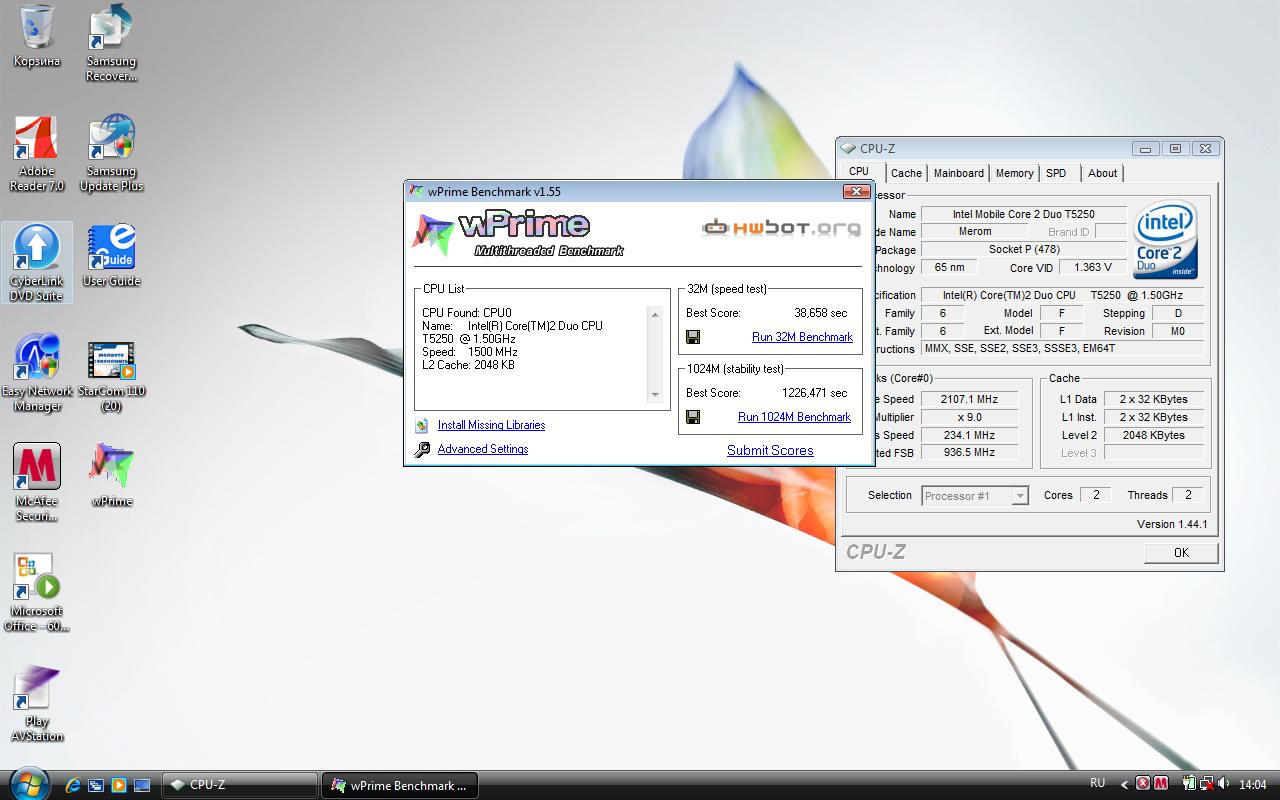1280x800 pixels.
Task: Click the wrench icon for Advanced Settings
Action: point(422,449)
